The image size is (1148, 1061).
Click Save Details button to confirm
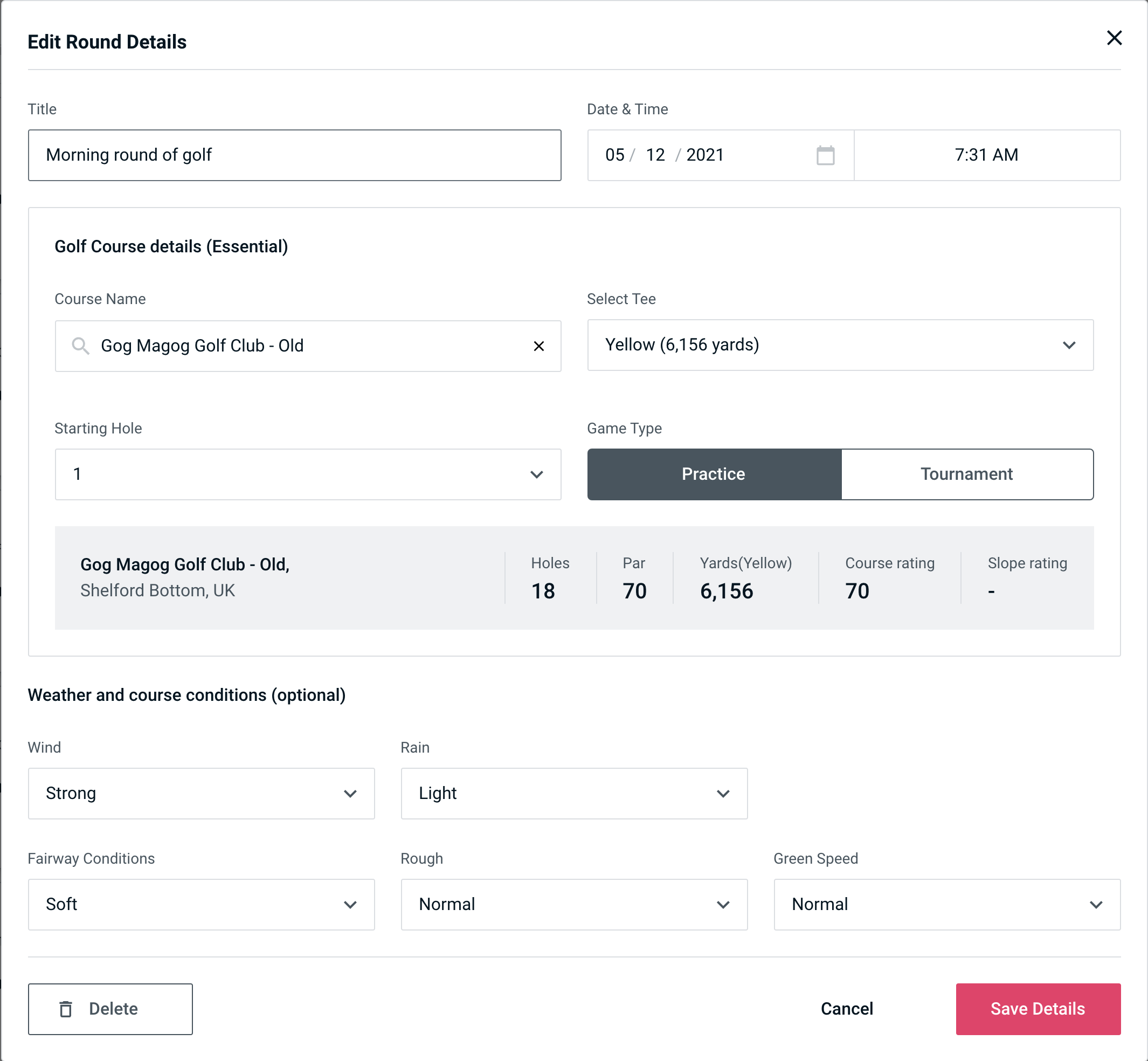click(1037, 1009)
